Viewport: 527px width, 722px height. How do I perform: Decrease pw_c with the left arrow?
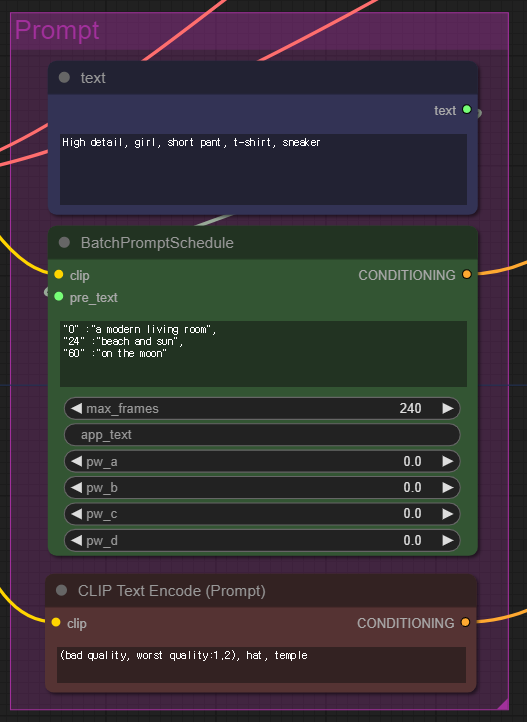point(76,513)
